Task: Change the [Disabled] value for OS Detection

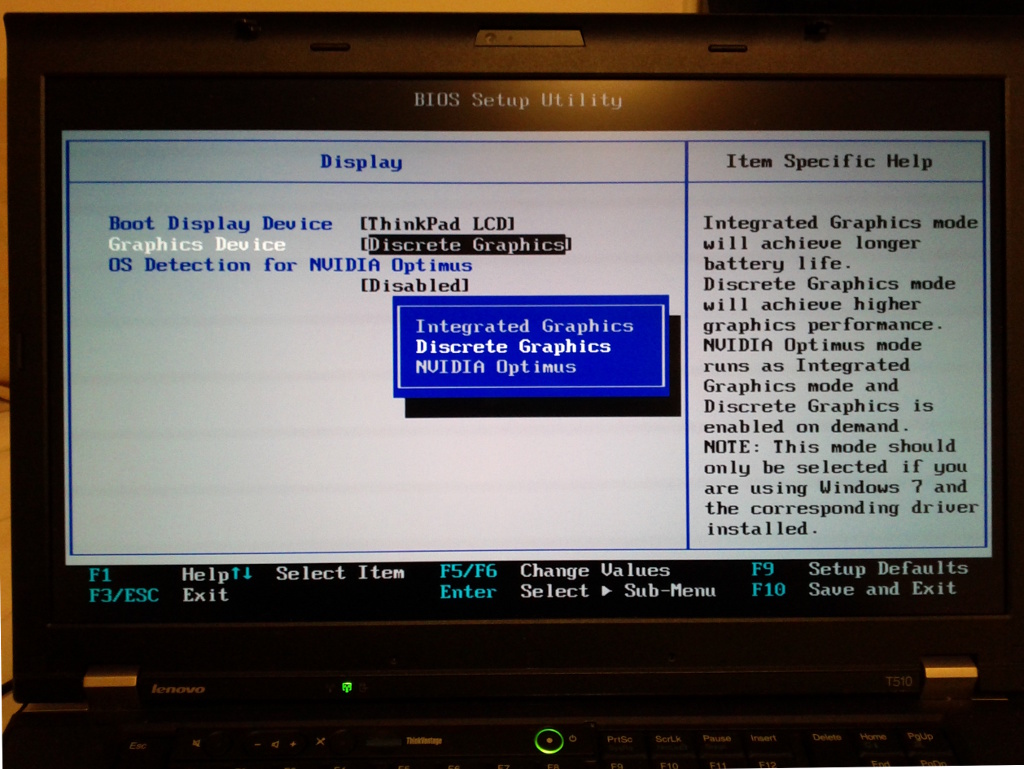Action: click(x=415, y=285)
